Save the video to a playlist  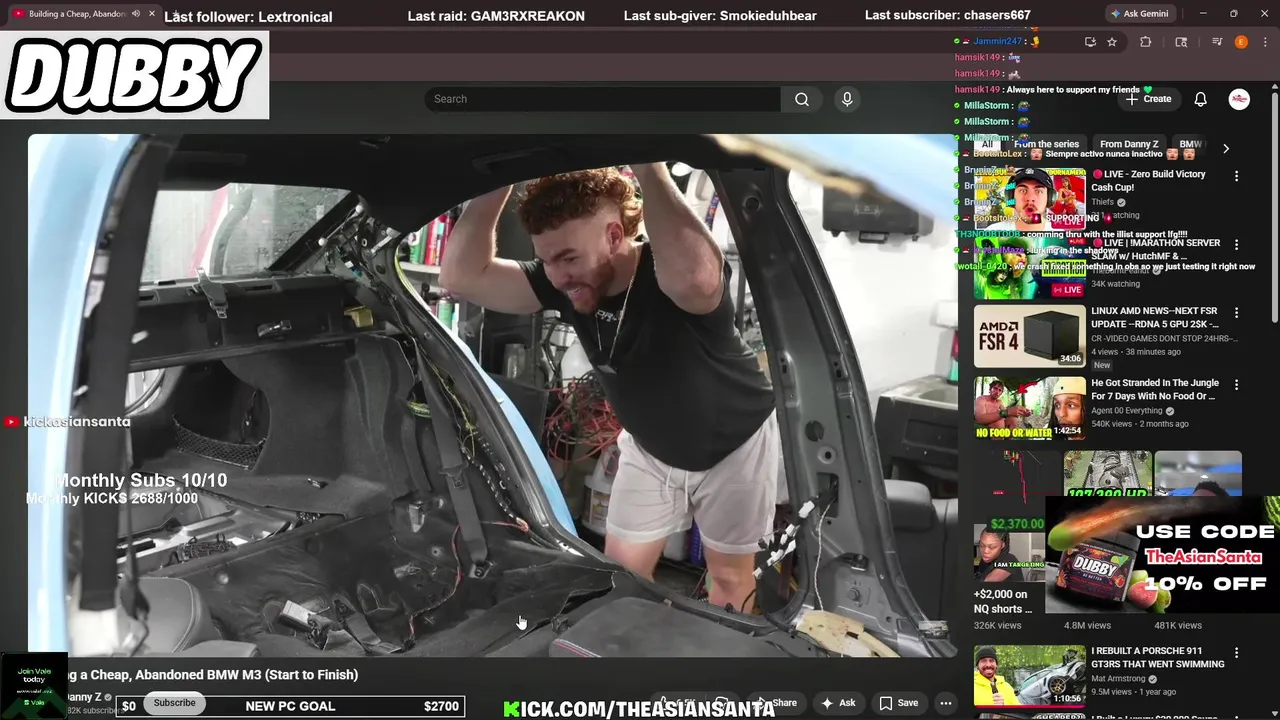[x=898, y=703]
